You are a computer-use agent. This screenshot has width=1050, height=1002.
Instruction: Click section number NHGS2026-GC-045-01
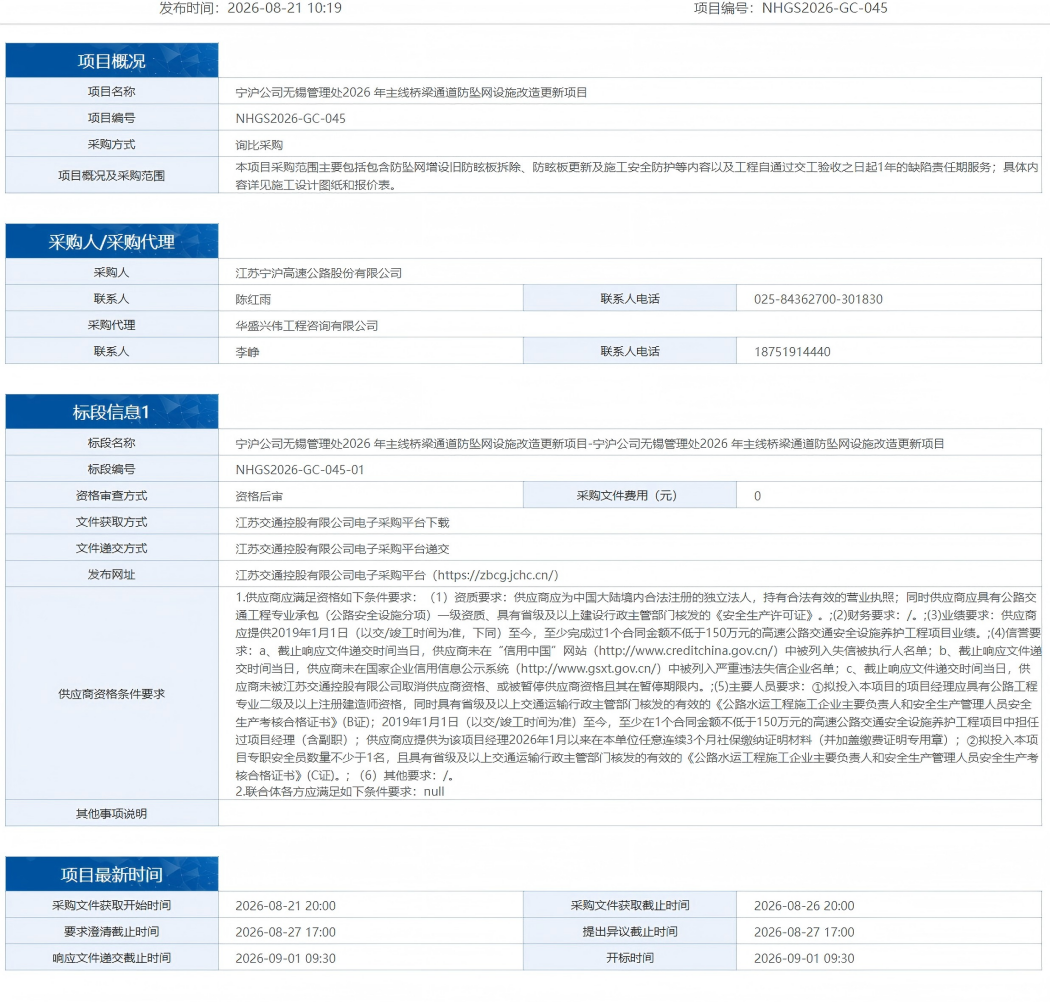point(300,470)
